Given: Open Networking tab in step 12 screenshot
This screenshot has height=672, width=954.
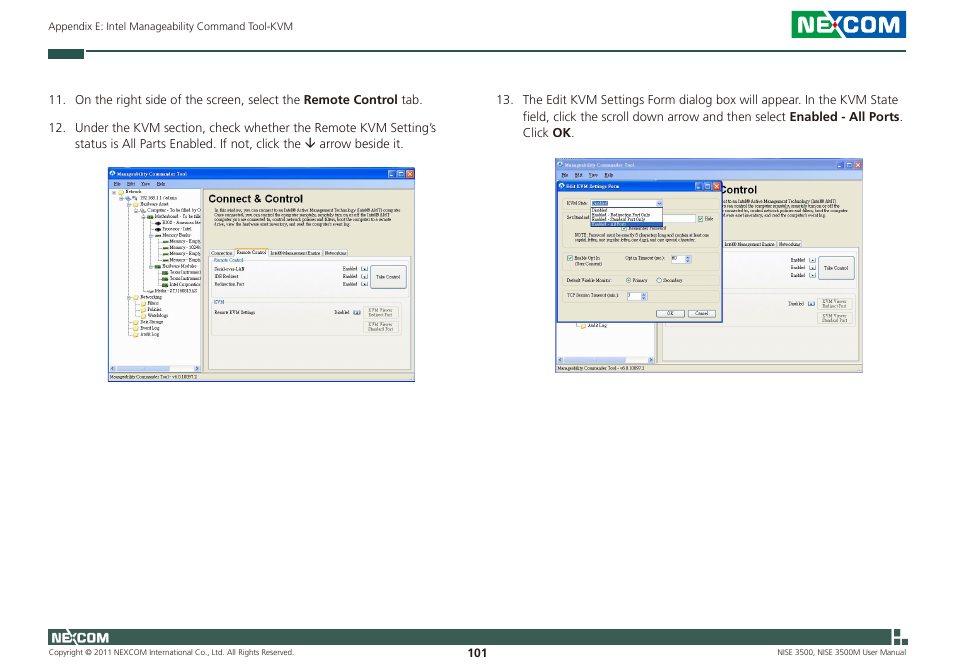Looking at the screenshot, I should [x=335, y=253].
